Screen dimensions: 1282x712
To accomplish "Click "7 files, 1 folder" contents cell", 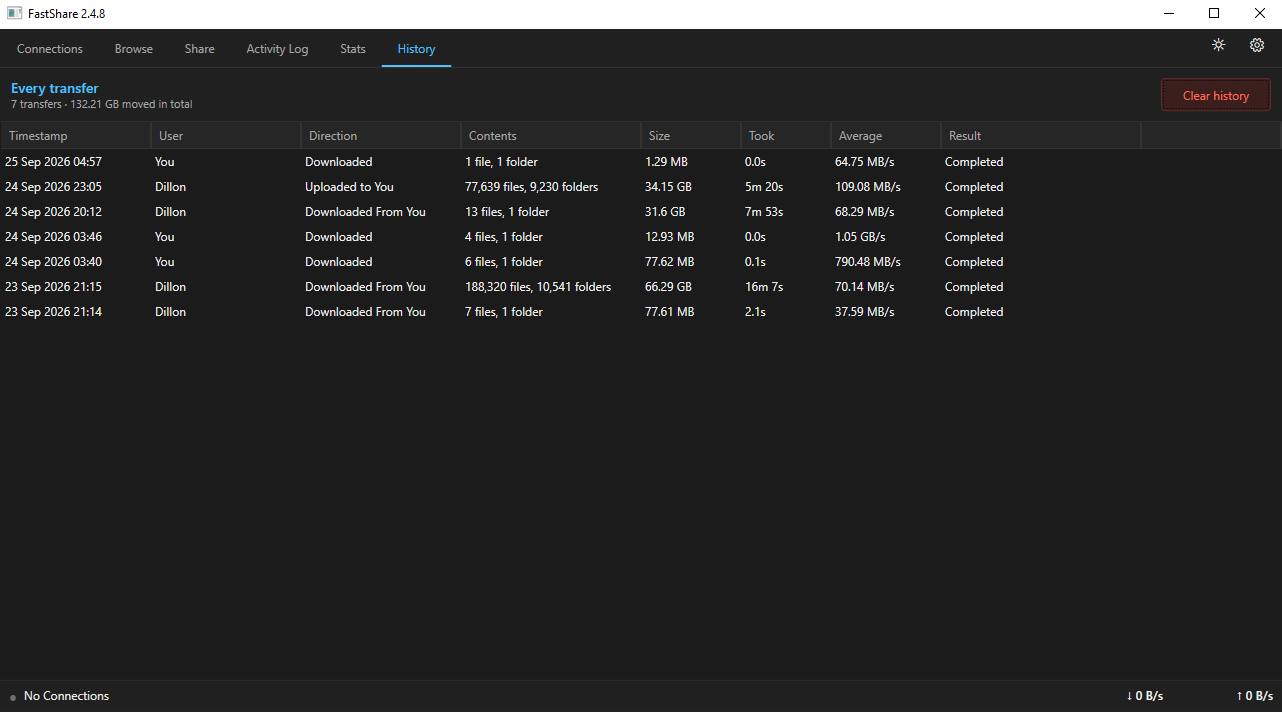I will point(504,312).
